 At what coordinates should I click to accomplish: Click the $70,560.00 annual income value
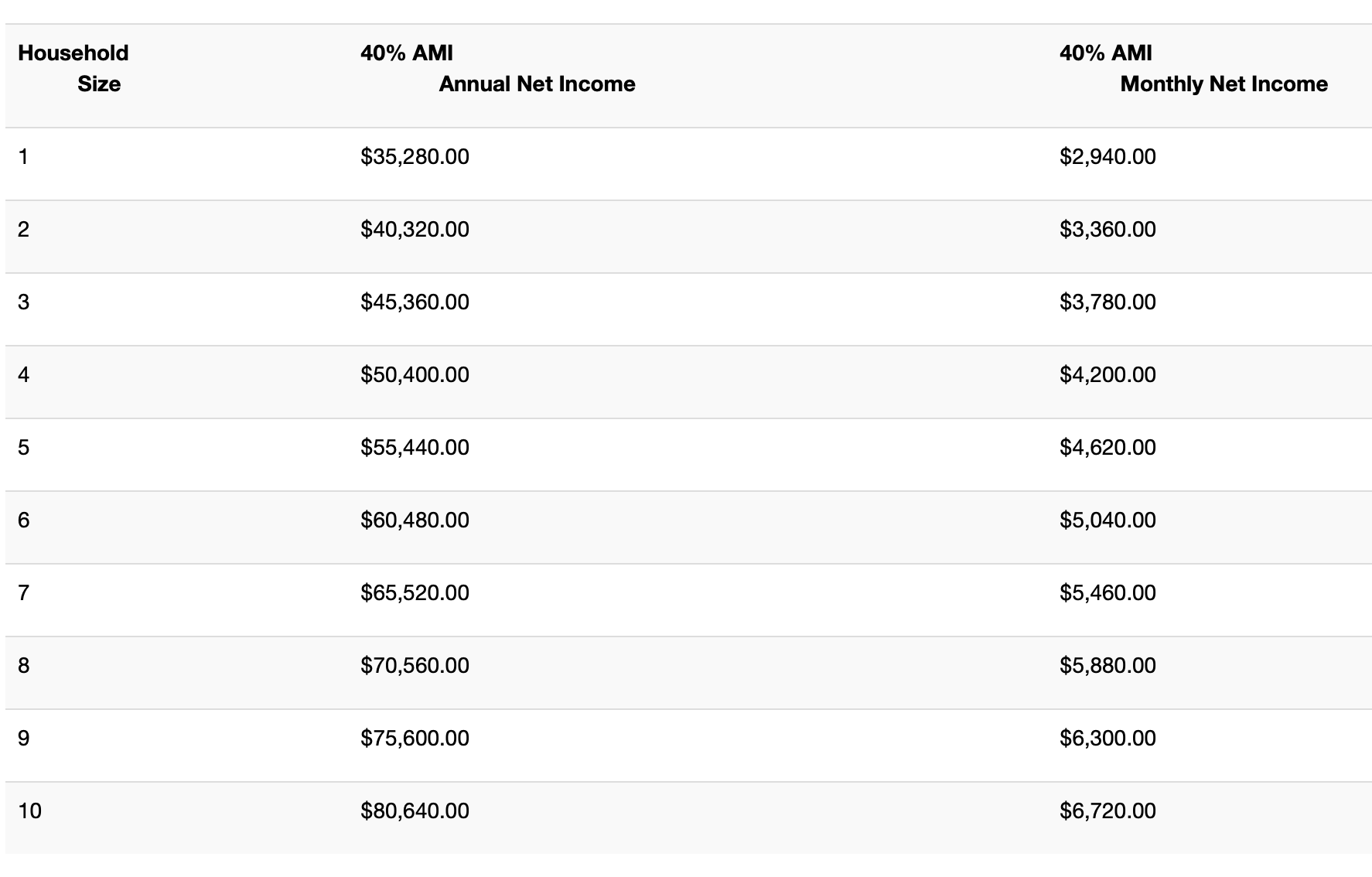(415, 666)
